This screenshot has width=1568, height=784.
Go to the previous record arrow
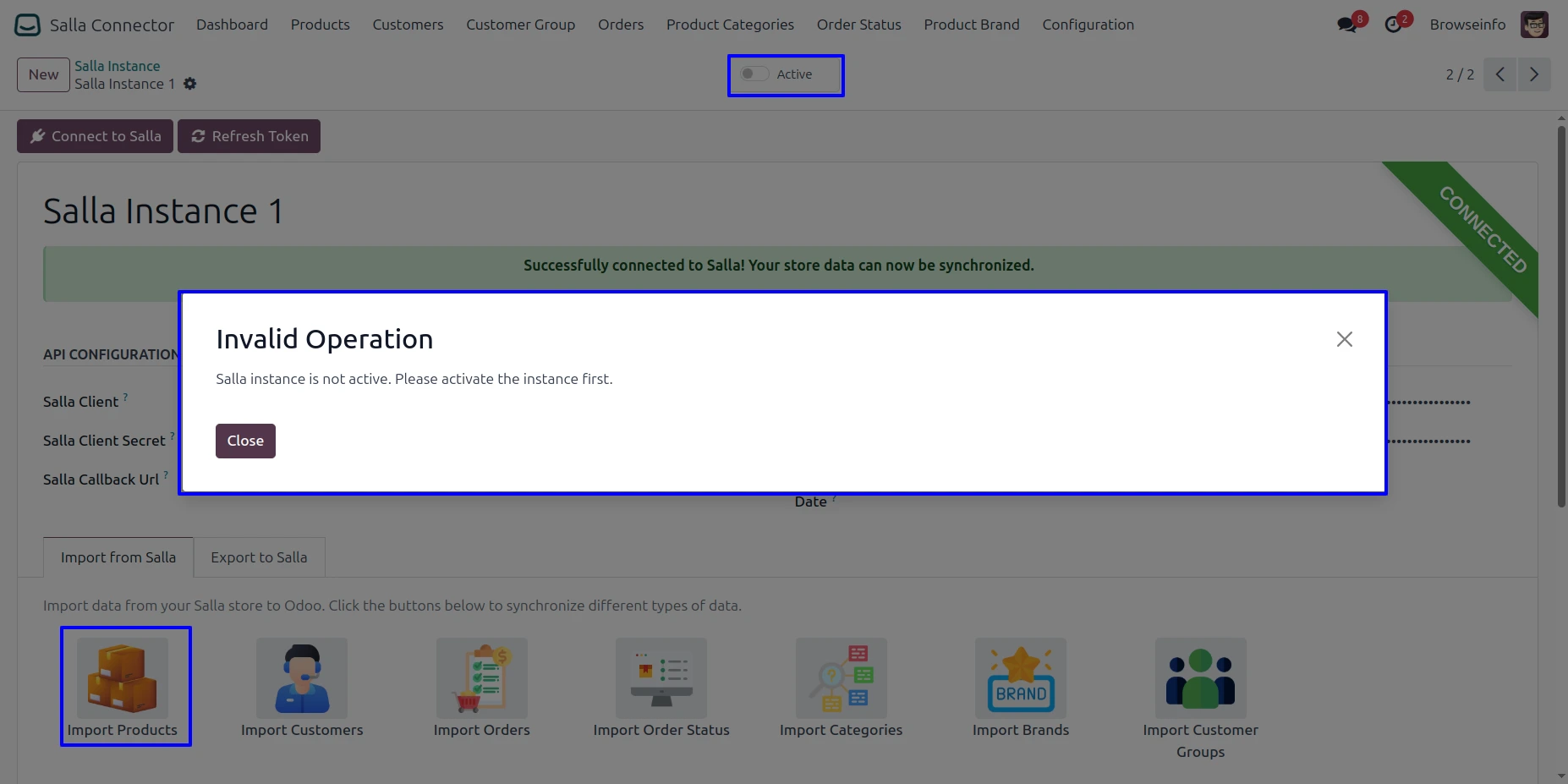[x=1499, y=74]
